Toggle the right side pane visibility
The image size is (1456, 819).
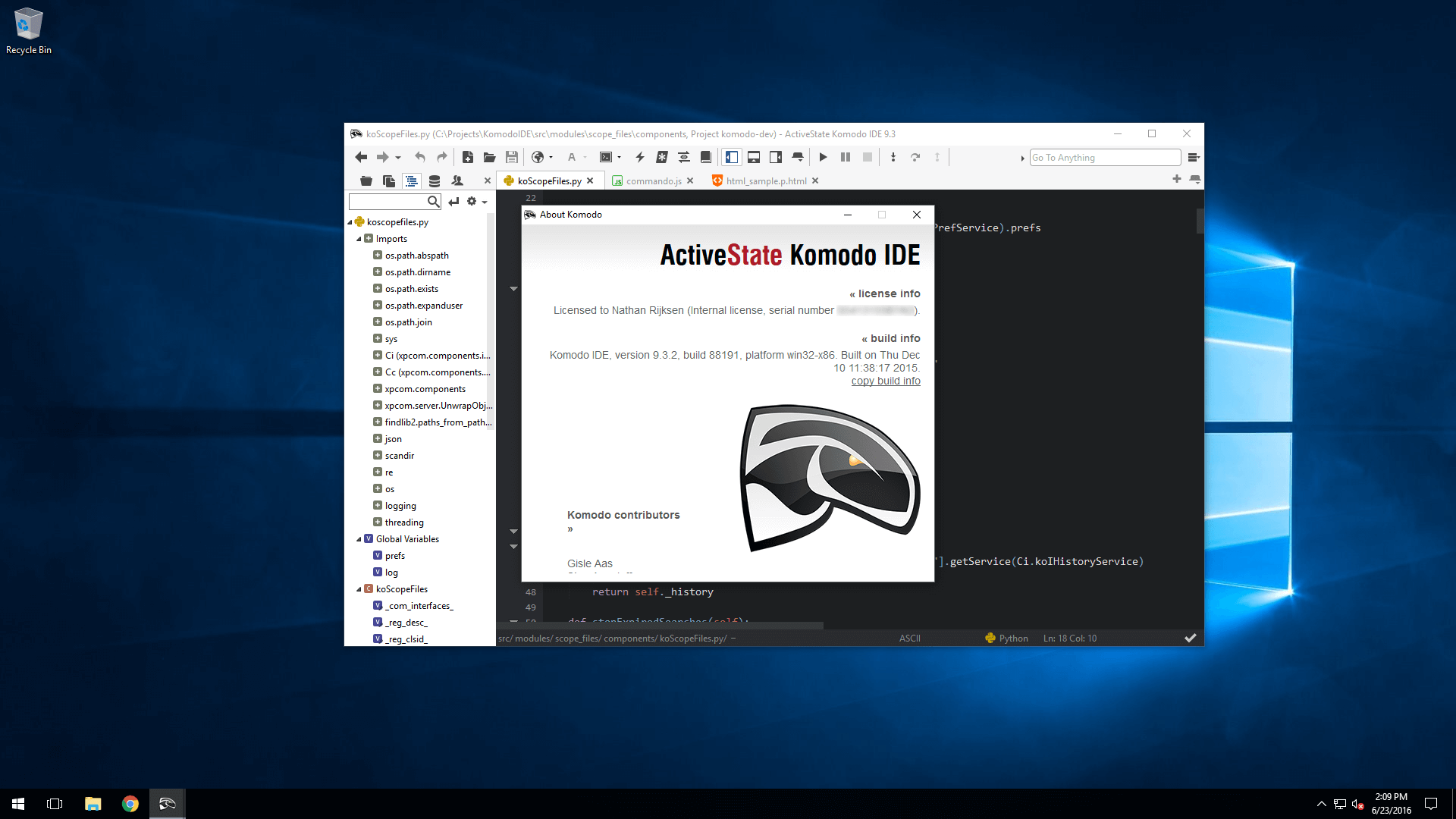click(776, 157)
